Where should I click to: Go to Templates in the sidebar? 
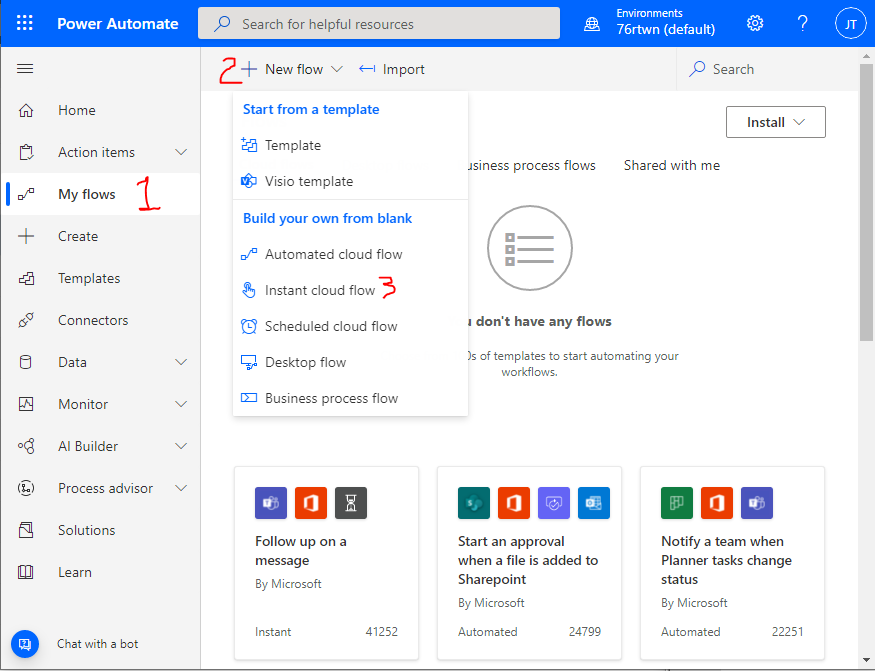pyautogui.click(x=88, y=278)
